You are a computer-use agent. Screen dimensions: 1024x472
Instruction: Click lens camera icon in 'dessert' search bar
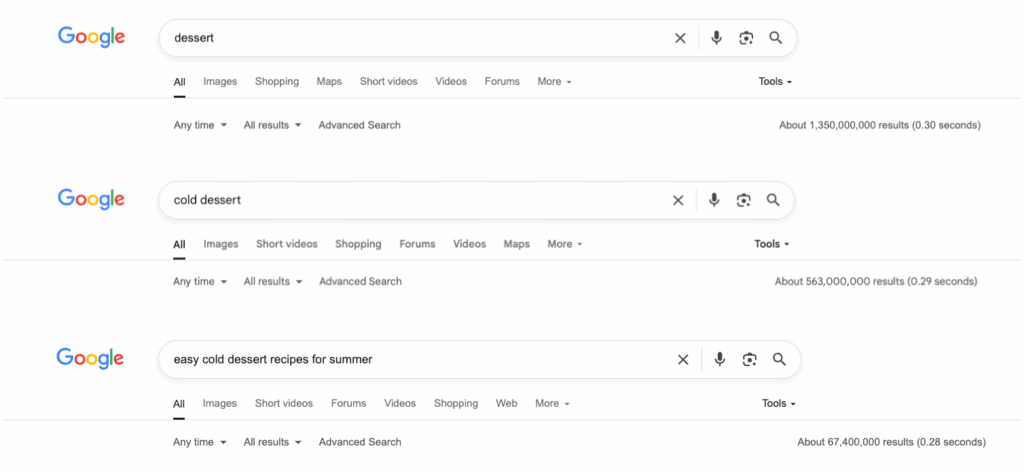[x=746, y=38]
